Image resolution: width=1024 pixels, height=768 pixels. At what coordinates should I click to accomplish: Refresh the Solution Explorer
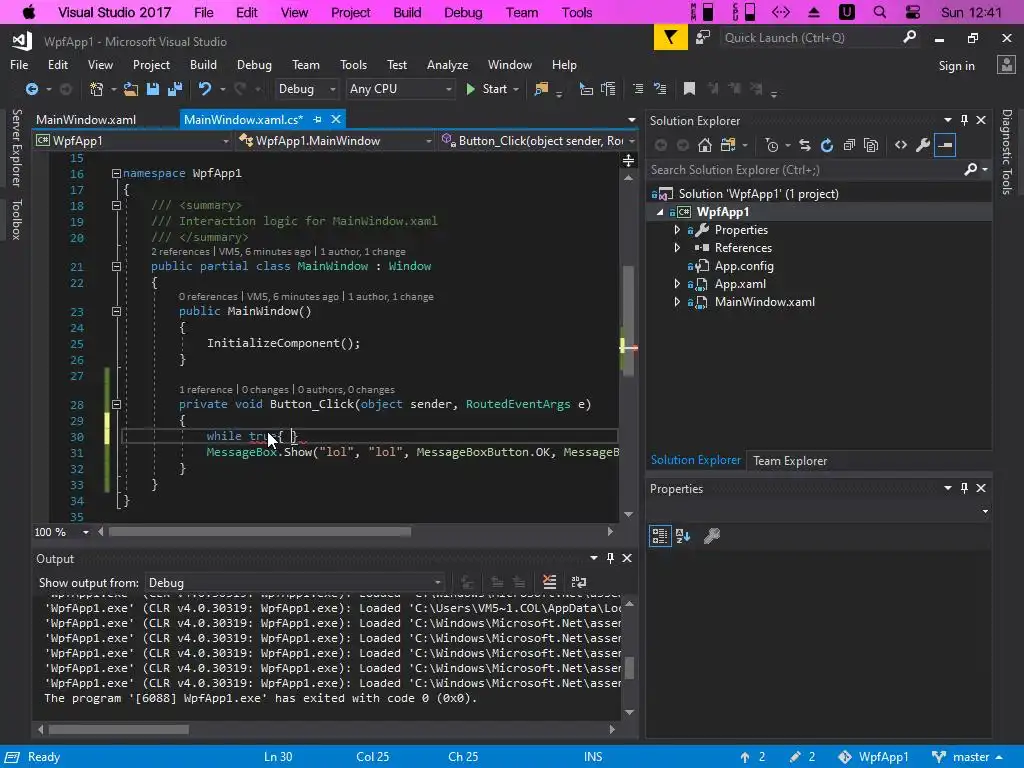coord(827,145)
